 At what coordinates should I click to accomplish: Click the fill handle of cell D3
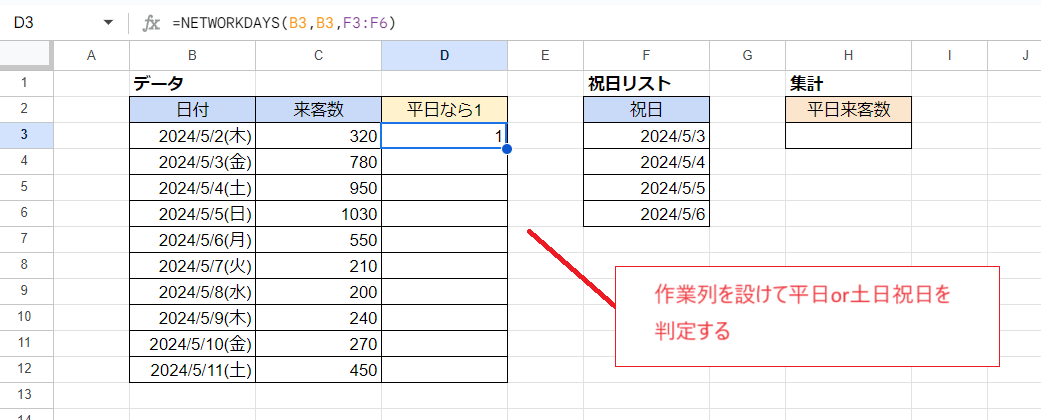[x=507, y=149]
